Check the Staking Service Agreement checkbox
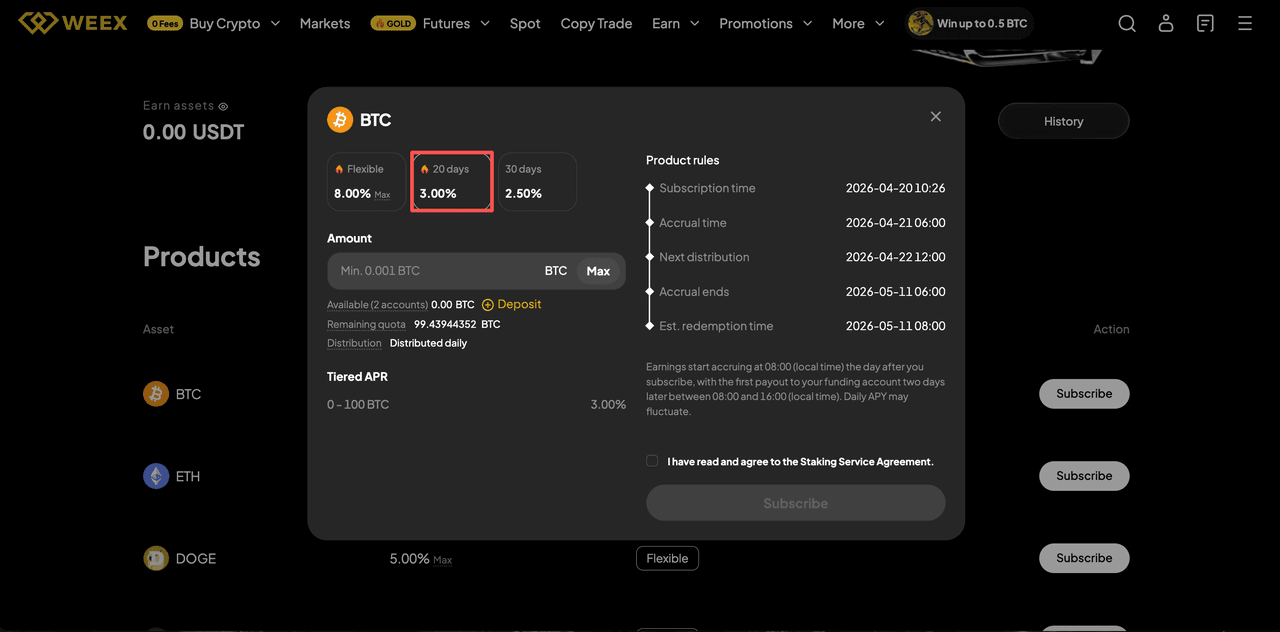The width and height of the screenshot is (1280, 632). pyautogui.click(x=652, y=461)
